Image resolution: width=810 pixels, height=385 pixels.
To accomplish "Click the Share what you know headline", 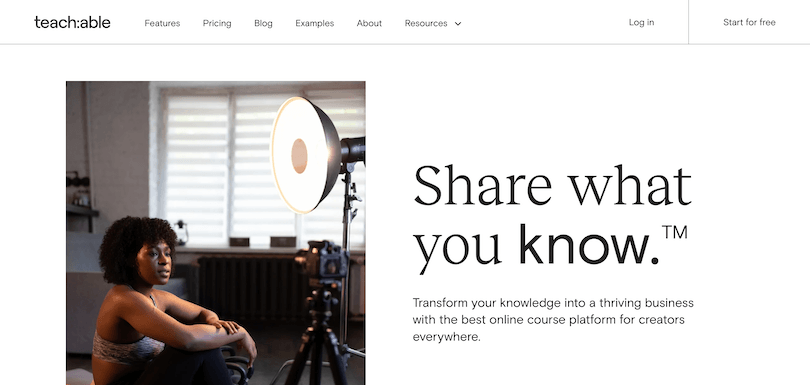I will [553, 219].
